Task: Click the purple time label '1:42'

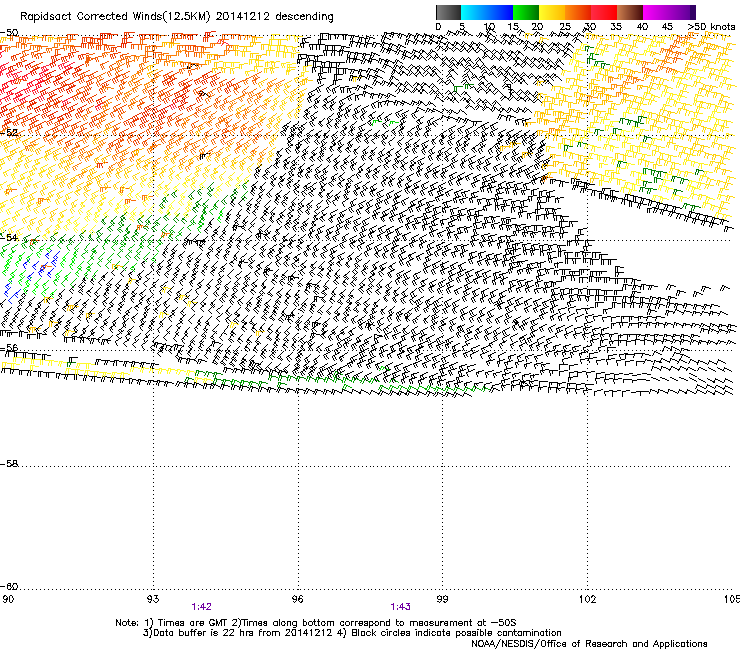Action: click(x=202, y=607)
